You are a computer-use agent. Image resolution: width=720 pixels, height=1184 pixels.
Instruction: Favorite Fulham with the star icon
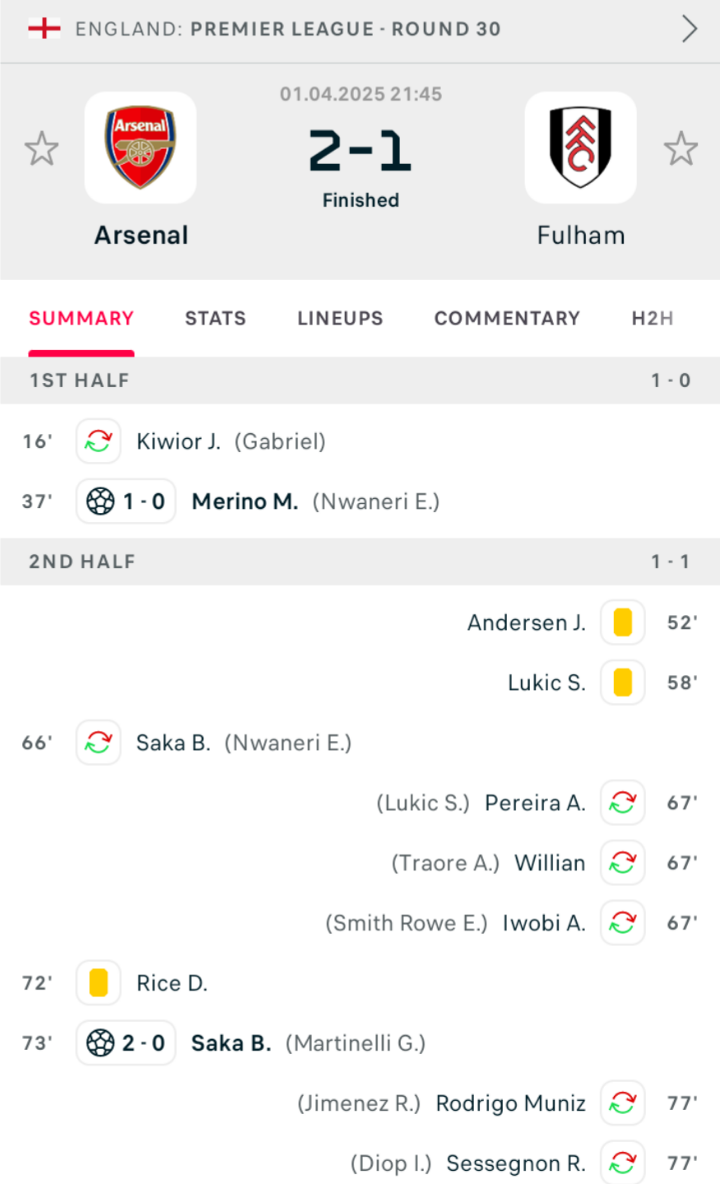click(x=681, y=149)
